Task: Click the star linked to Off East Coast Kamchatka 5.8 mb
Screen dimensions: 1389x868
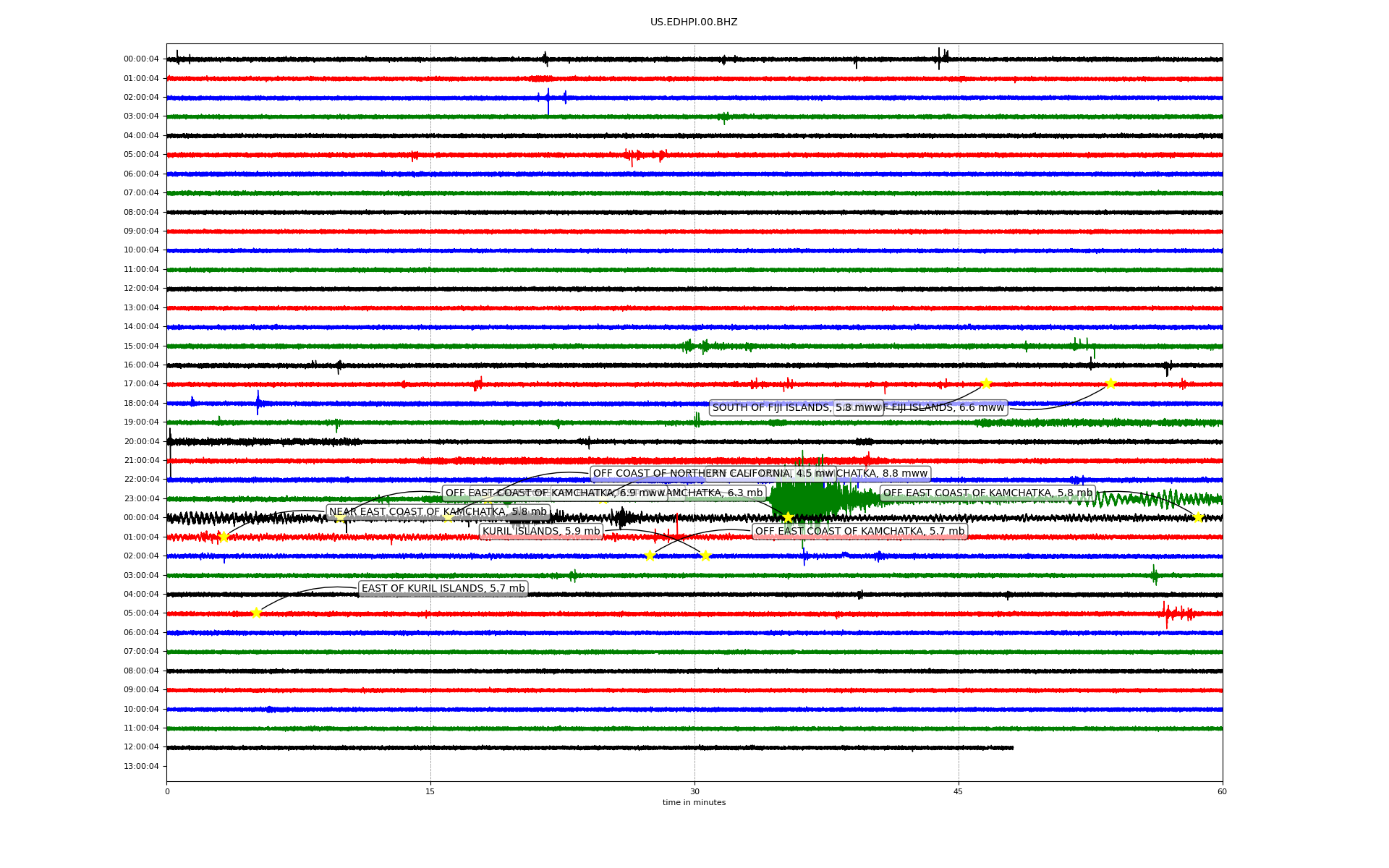Action: [x=1198, y=518]
